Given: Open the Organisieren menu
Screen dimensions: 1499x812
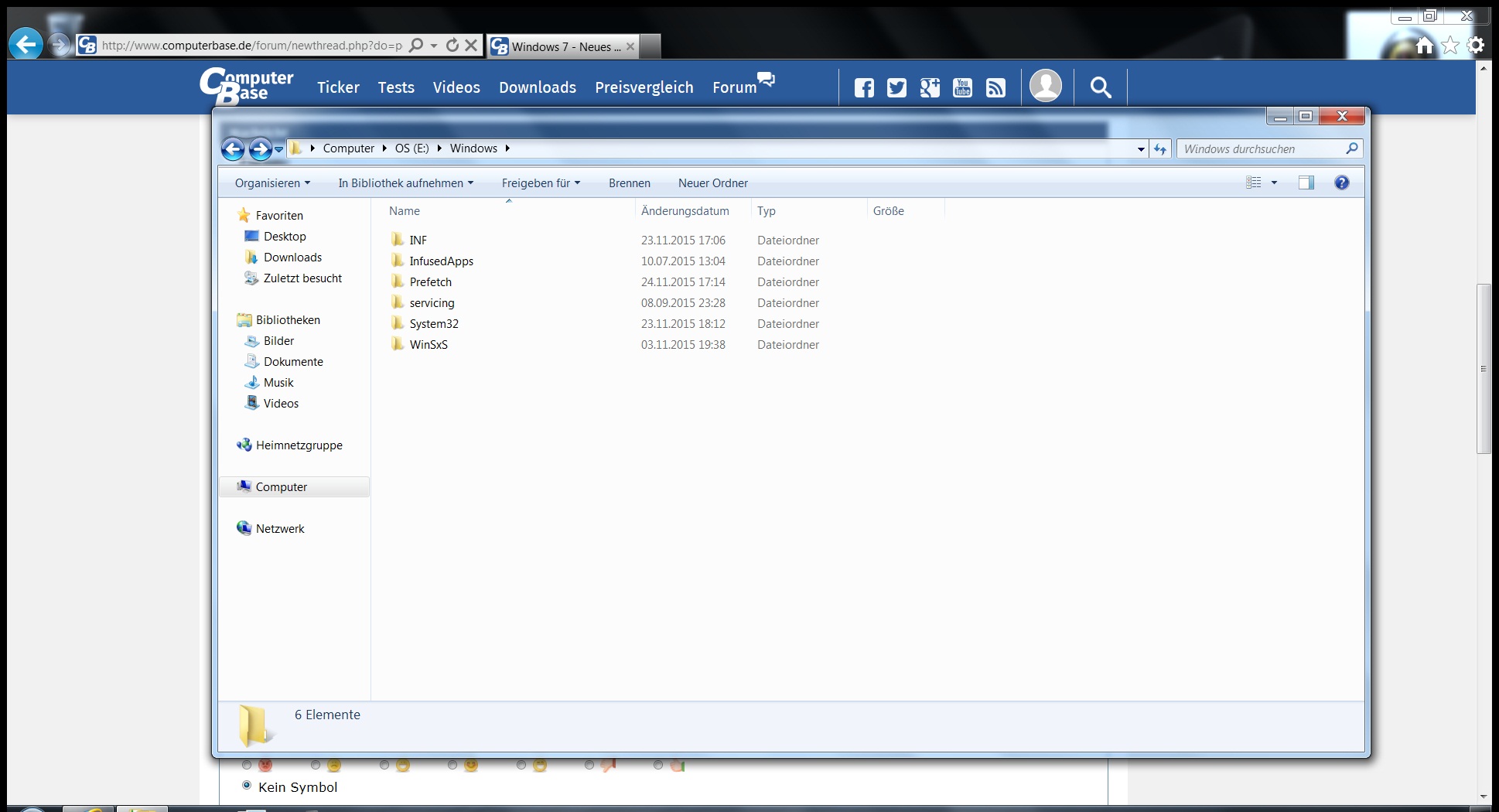Looking at the screenshot, I should tap(272, 183).
